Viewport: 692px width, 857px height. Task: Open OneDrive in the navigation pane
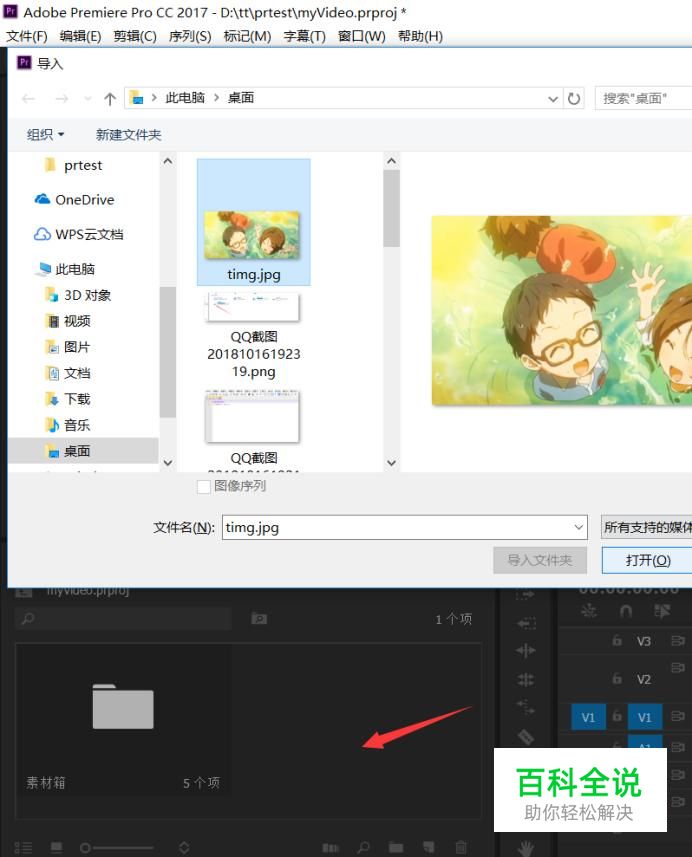[74, 199]
